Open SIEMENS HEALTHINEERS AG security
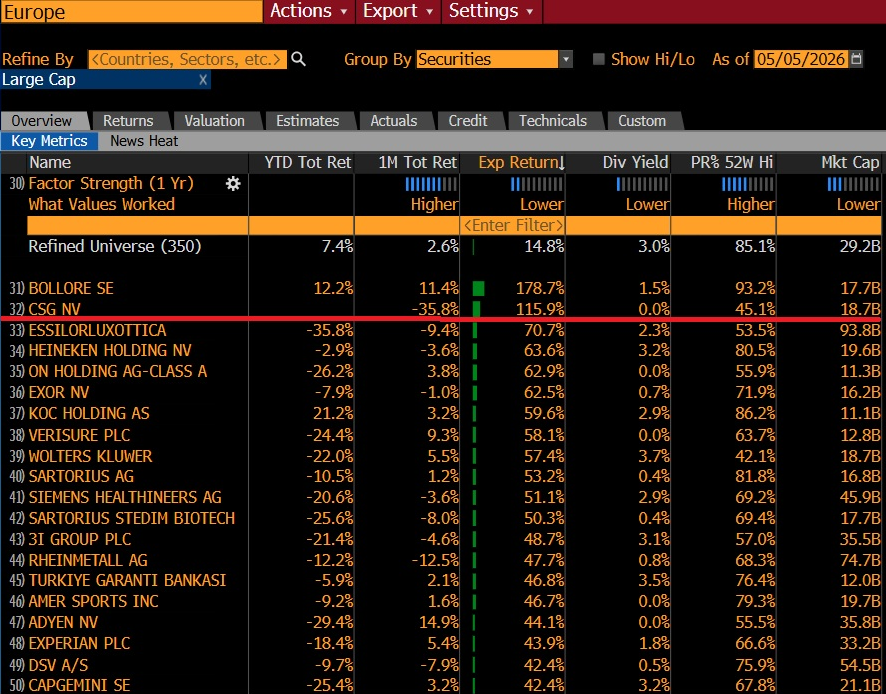Image resolution: width=886 pixels, height=694 pixels. pyautogui.click(x=441, y=497)
